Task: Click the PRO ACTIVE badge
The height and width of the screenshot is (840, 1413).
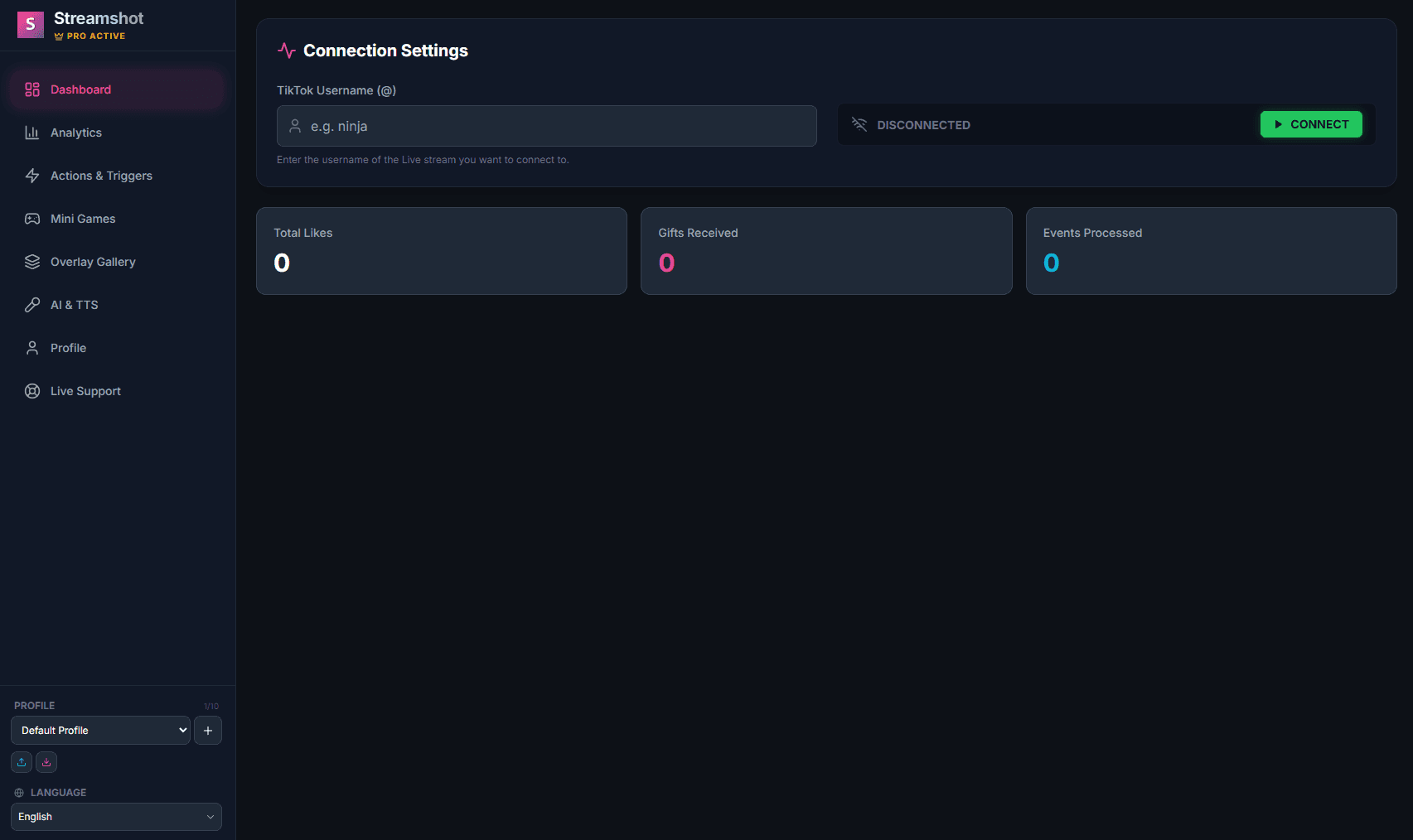Action: 90,36
